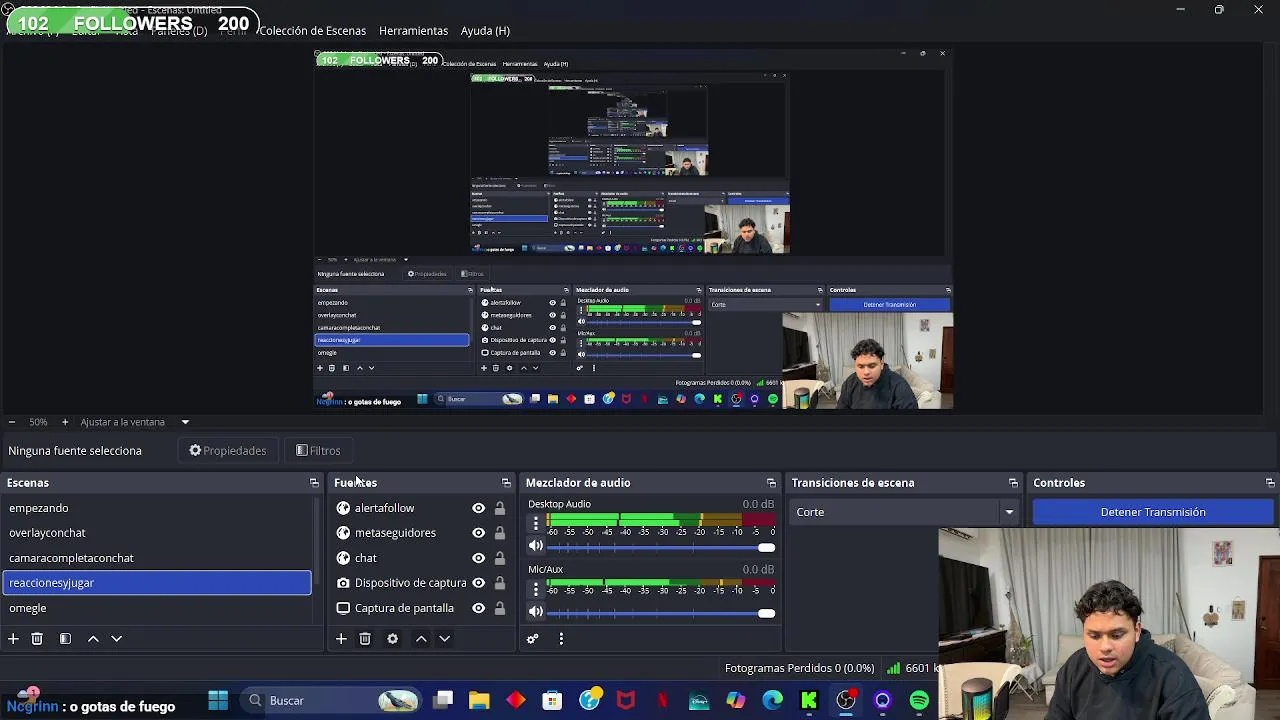The height and width of the screenshot is (720, 1280).
Task: Open Desktop Audio options three-dot button
Action: (x=535, y=522)
